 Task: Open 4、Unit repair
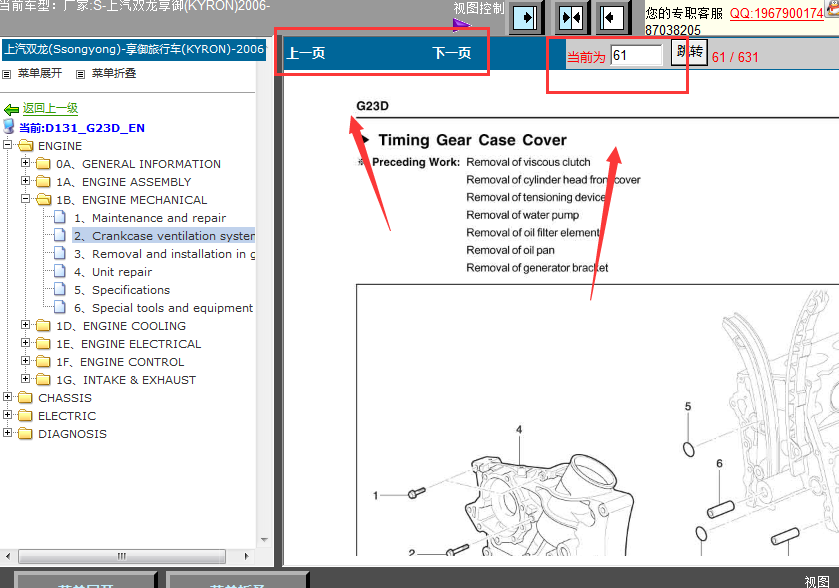[113, 272]
